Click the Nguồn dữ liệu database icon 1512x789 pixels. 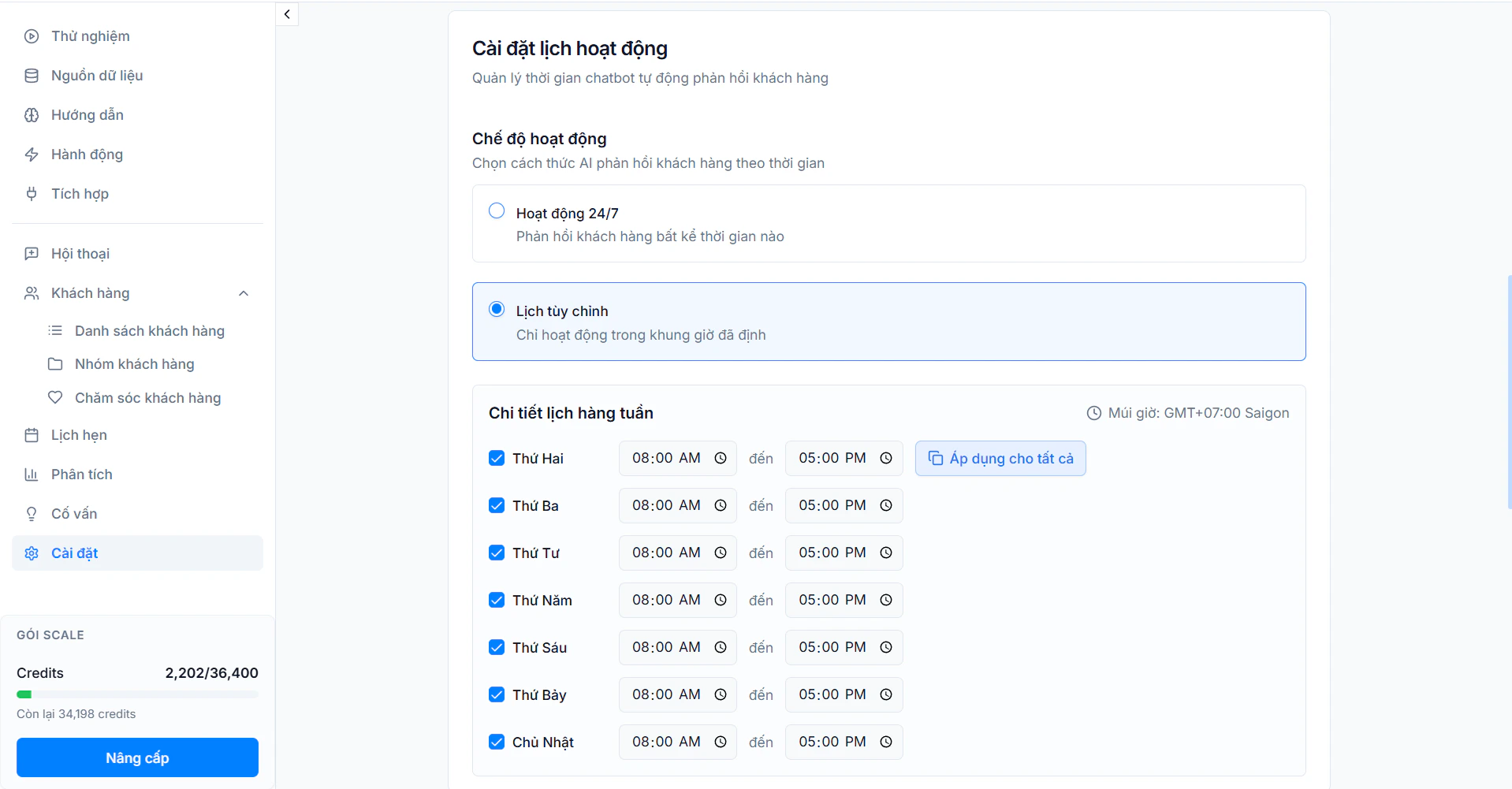point(32,76)
